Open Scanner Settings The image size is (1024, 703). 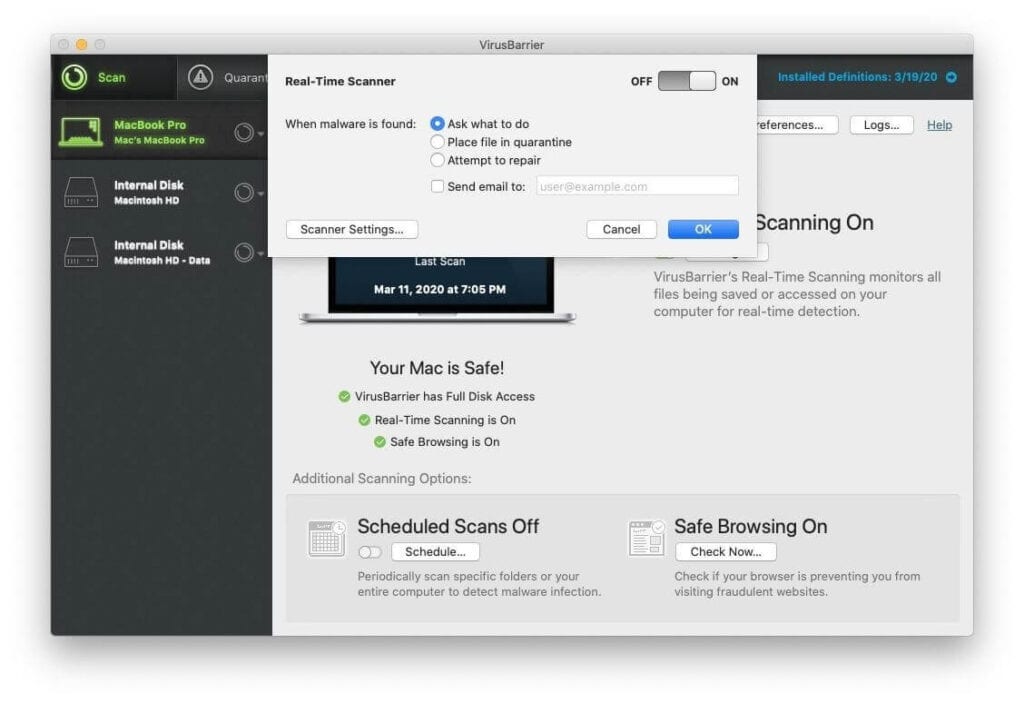click(352, 229)
